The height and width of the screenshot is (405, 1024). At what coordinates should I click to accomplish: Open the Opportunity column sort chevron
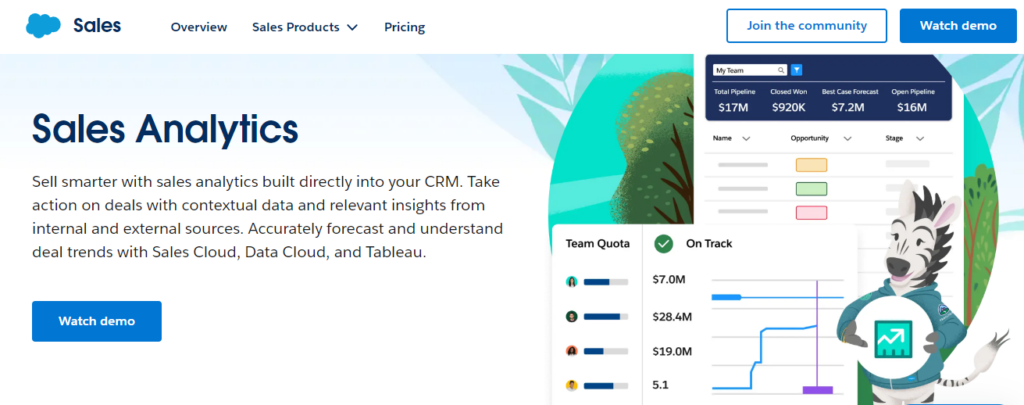[x=847, y=139]
